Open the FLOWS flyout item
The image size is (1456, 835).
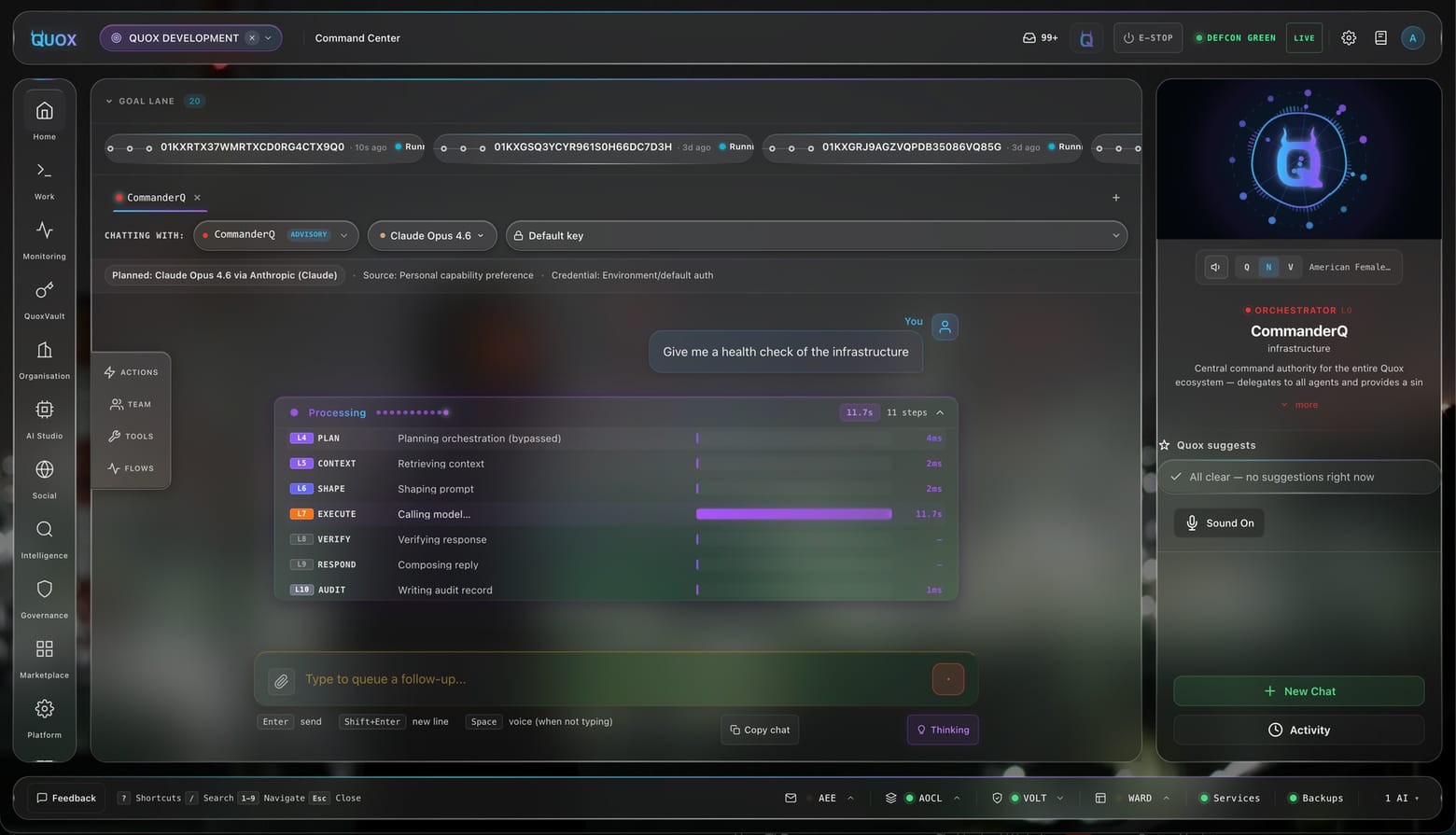(x=132, y=468)
